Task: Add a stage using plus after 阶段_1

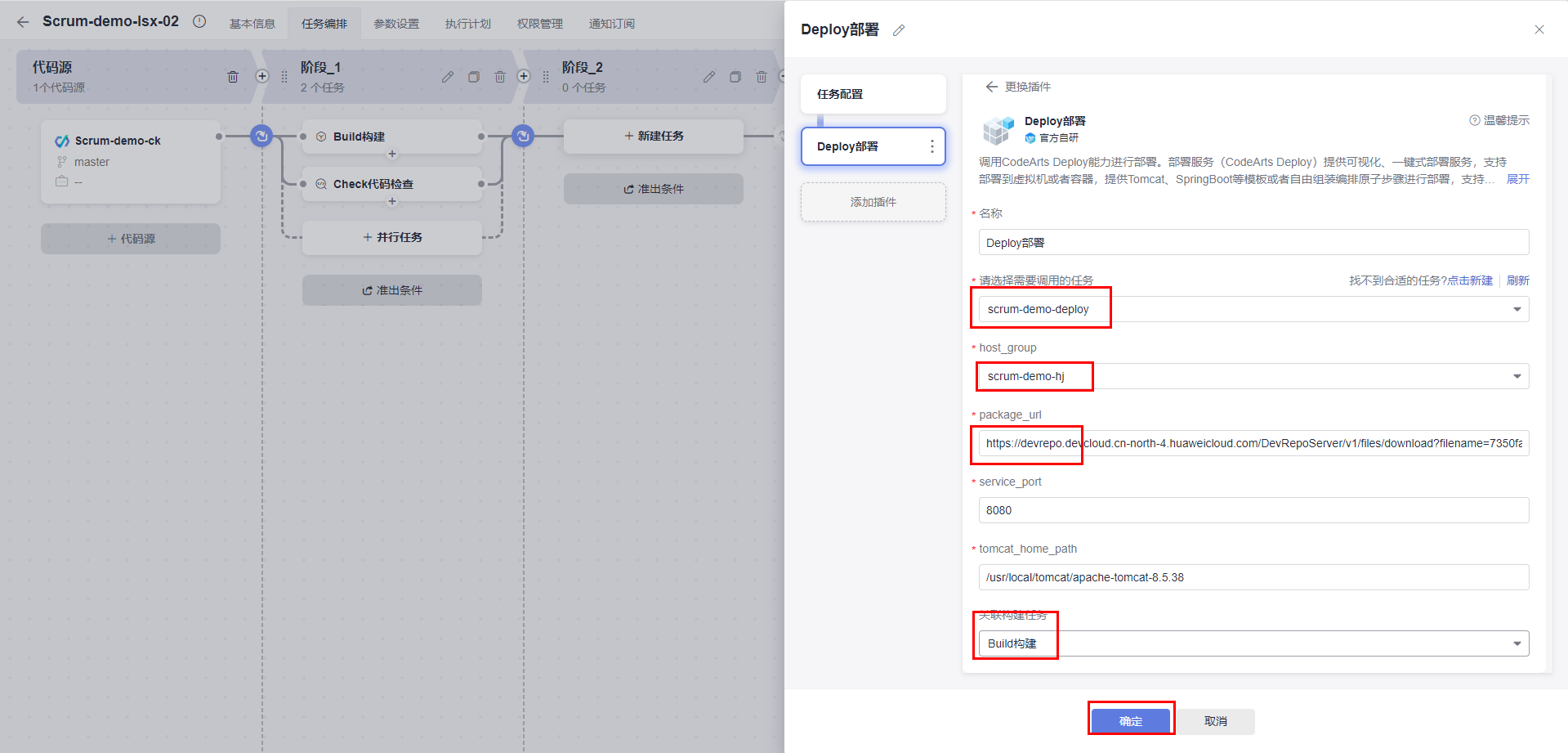Action: (x=524, y=76)
